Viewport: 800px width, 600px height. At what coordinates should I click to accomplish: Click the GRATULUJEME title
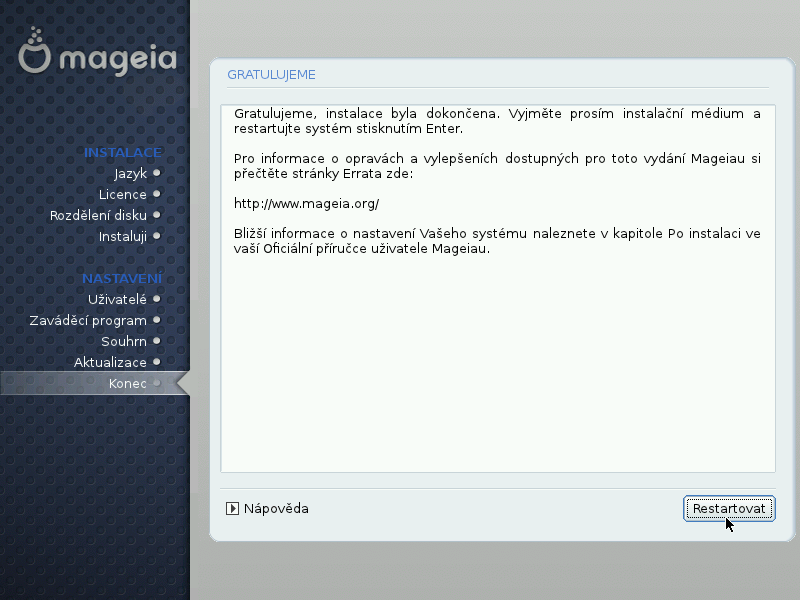click(271, 74)
